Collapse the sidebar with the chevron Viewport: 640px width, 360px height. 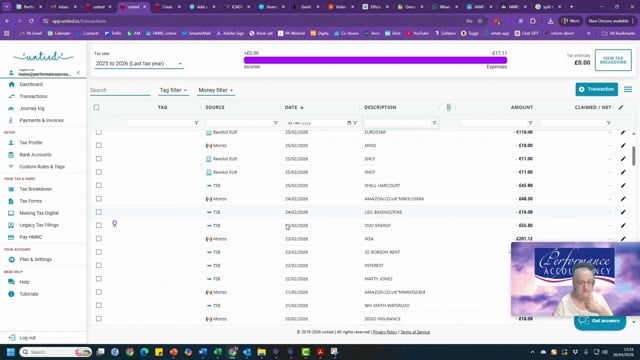pos(78,73)
